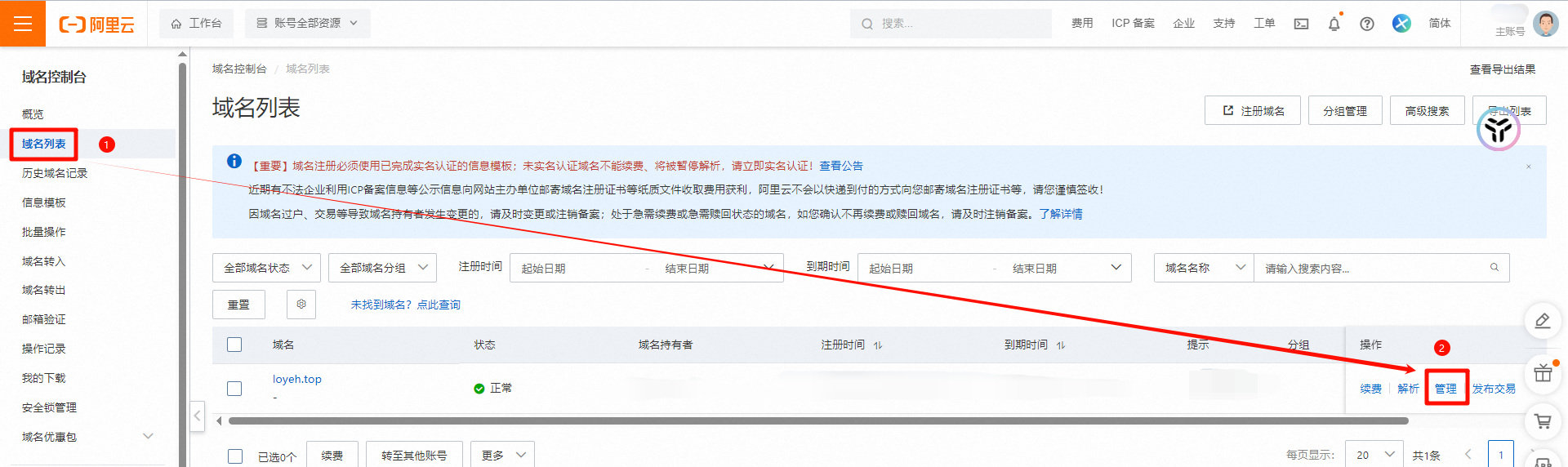Viewport: 1568px width, 467px height.
Task: Open 域名转入 in the sidebar
Action: click(44, 261)
